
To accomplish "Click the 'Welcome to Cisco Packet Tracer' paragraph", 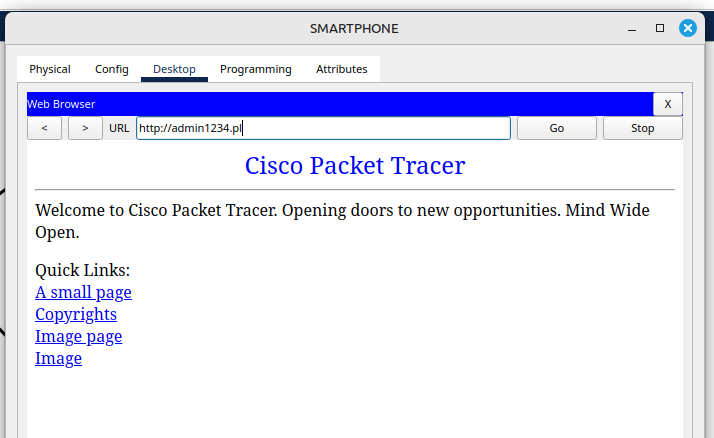I will click(342, 221).
